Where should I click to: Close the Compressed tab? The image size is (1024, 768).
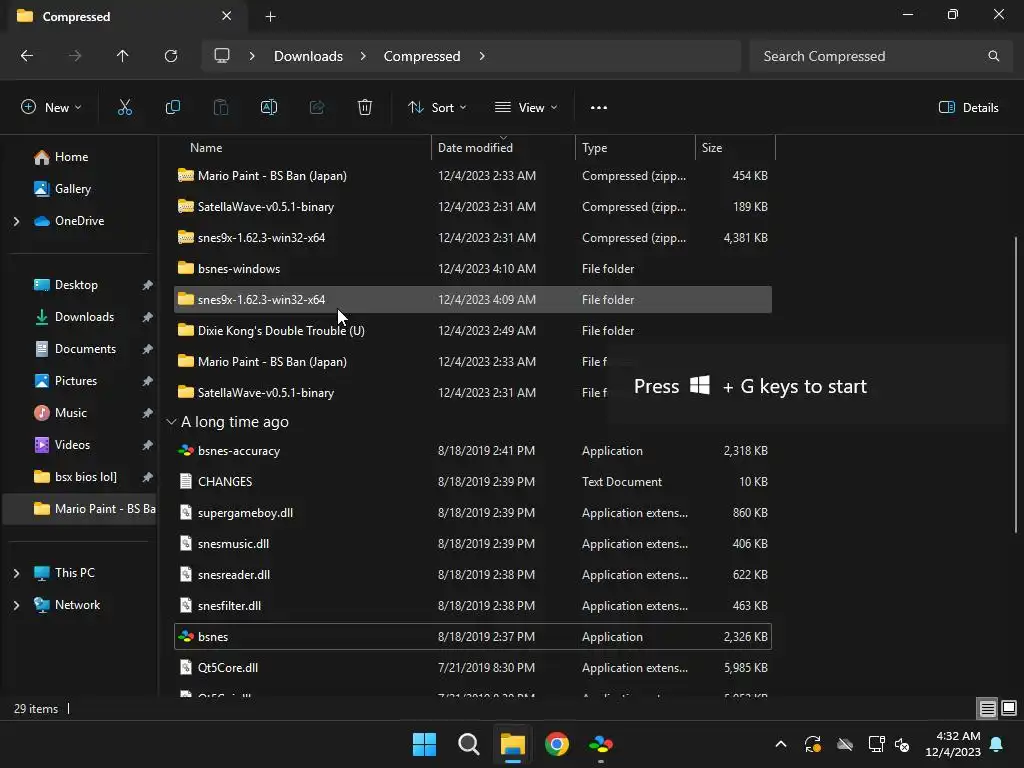tap(227, 16)
